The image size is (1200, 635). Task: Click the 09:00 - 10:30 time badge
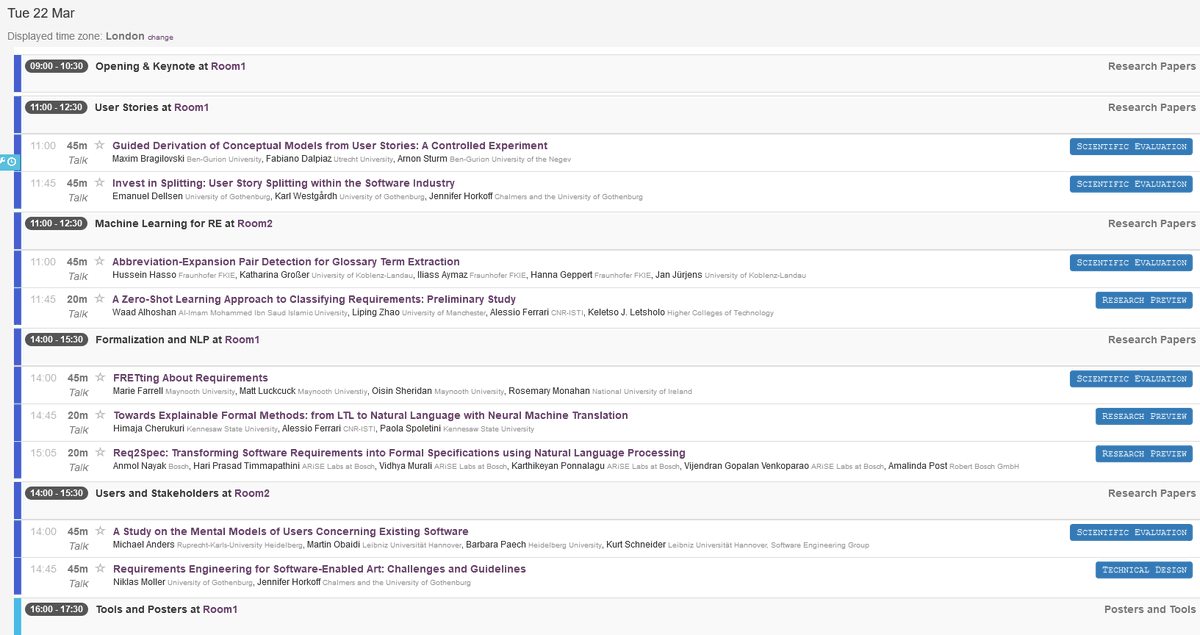[56, 66]
